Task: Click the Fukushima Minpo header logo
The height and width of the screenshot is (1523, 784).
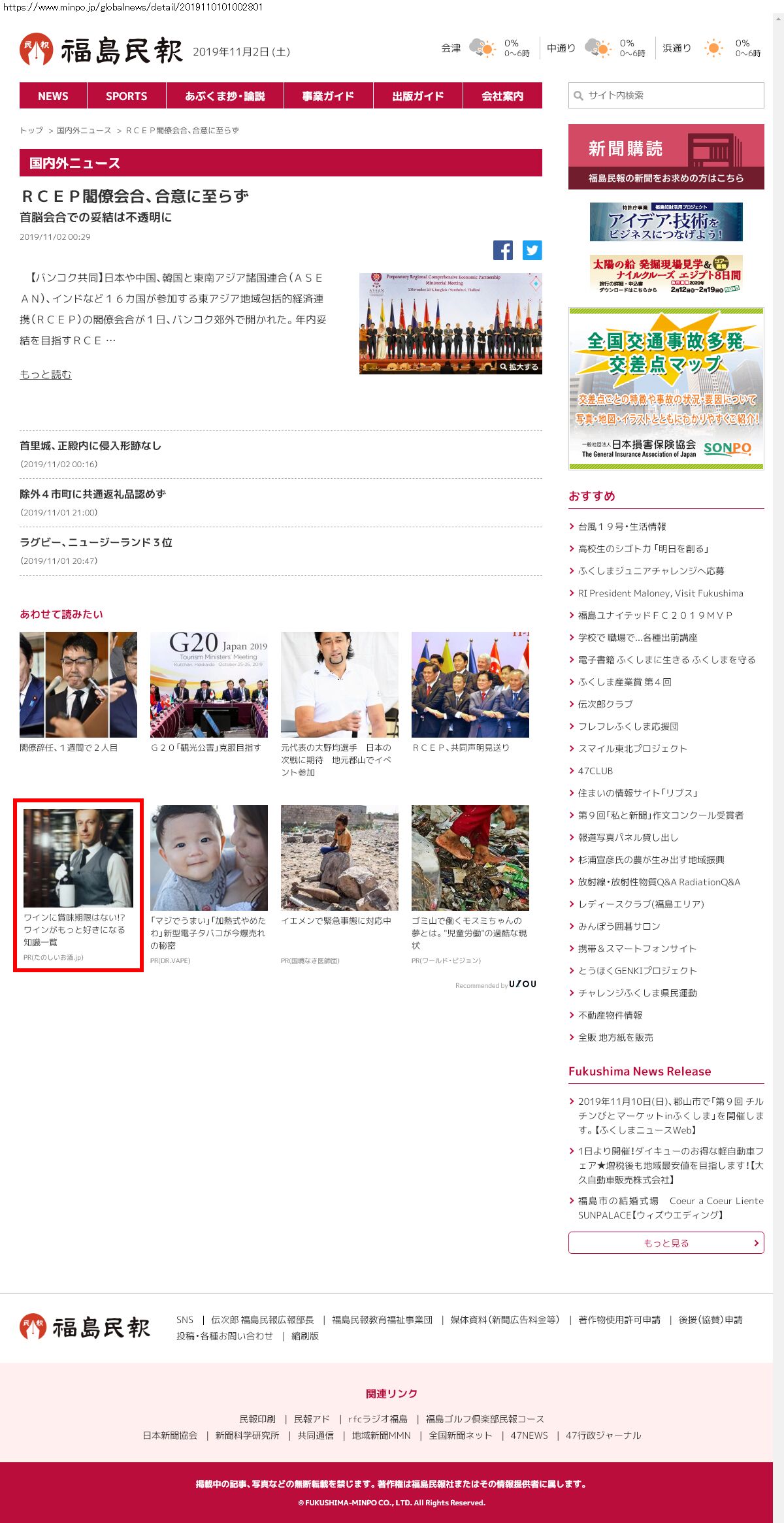Action: [101, 50]
